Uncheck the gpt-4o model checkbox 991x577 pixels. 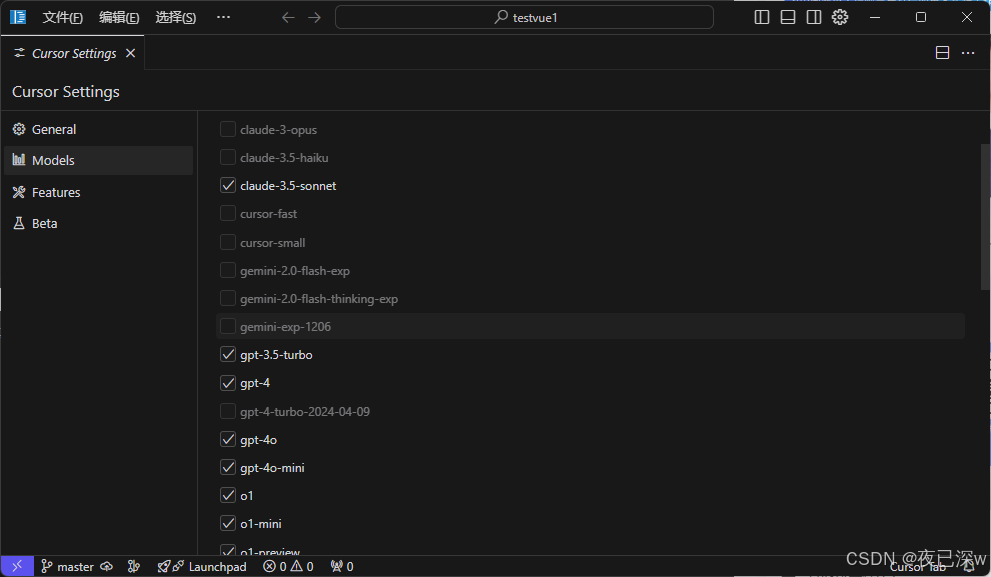(228, 439)
